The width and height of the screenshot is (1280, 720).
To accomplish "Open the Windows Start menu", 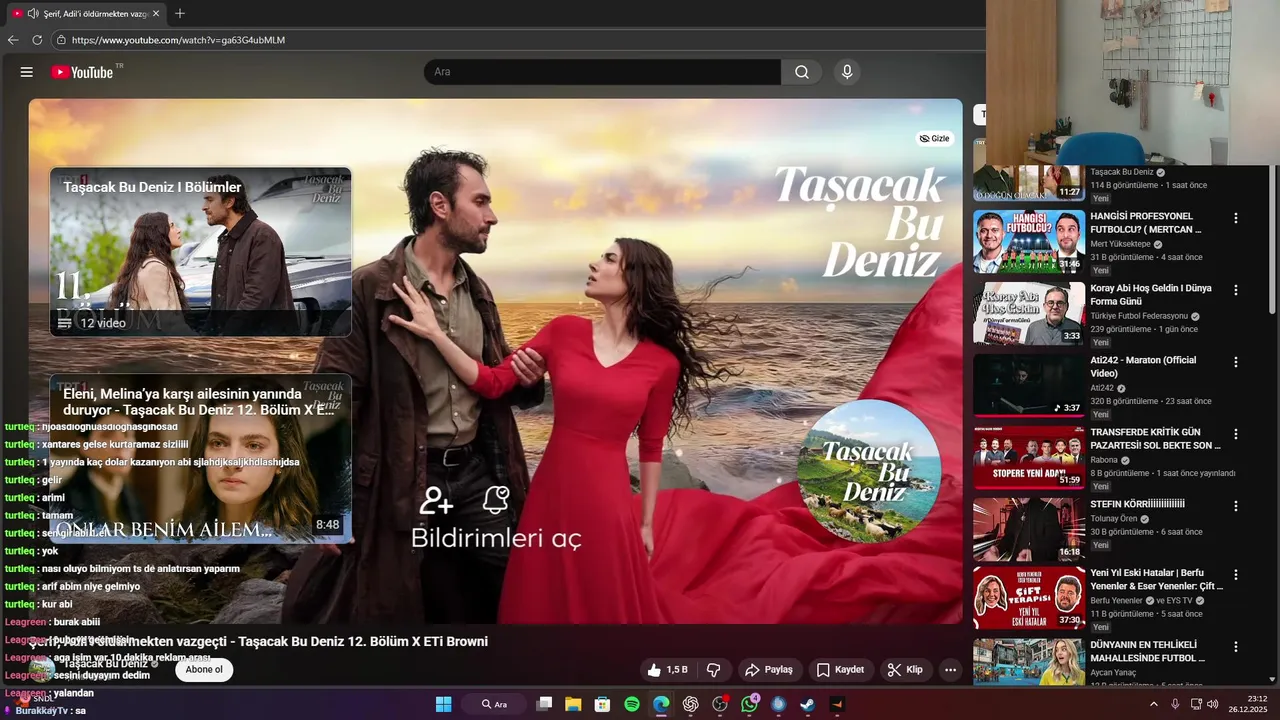I will pos(443,704).
